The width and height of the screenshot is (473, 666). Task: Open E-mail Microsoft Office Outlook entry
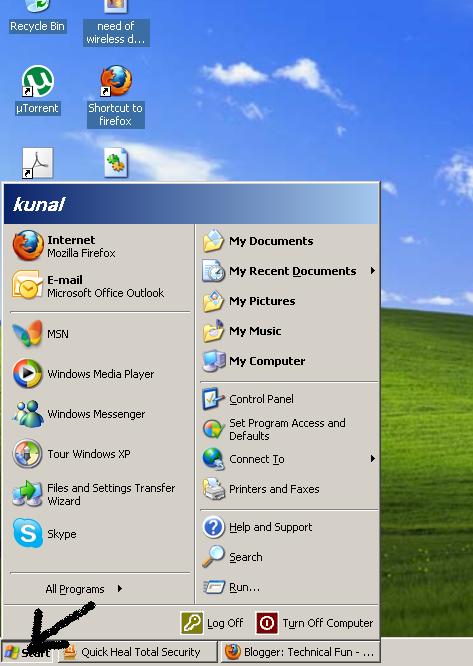[x=99, y=285]
